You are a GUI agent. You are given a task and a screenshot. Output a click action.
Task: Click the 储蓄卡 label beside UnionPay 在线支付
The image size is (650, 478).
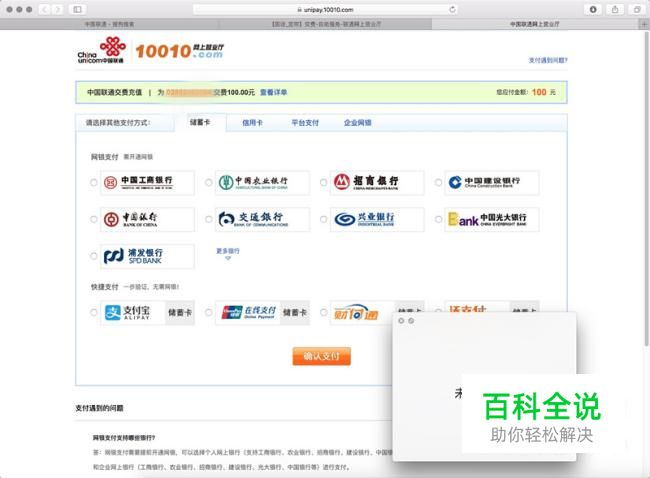pyautogui.click(x=295, y=313)
